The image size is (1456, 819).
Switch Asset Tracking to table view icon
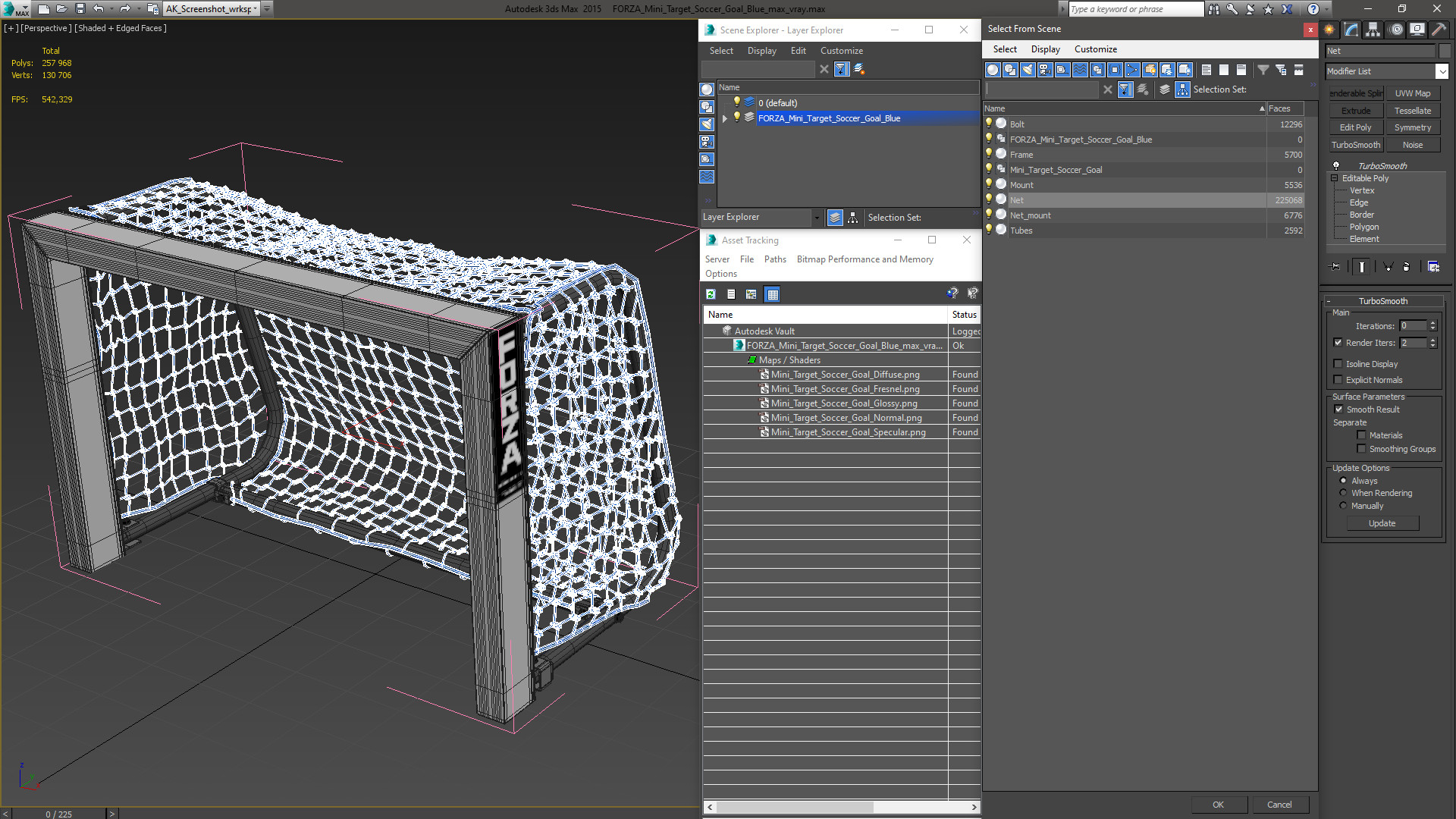pyautogui.click(x=772, y=294)
